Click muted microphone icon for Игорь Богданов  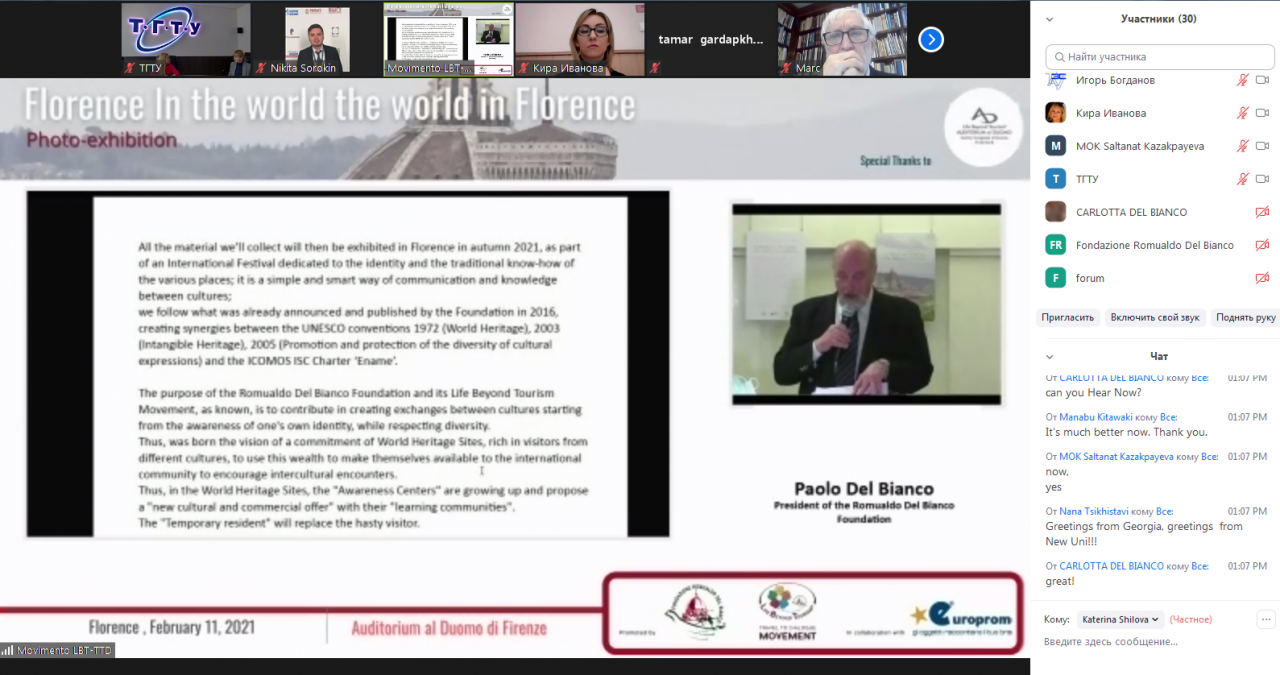pyautogui.click(x=1243, y=80)
